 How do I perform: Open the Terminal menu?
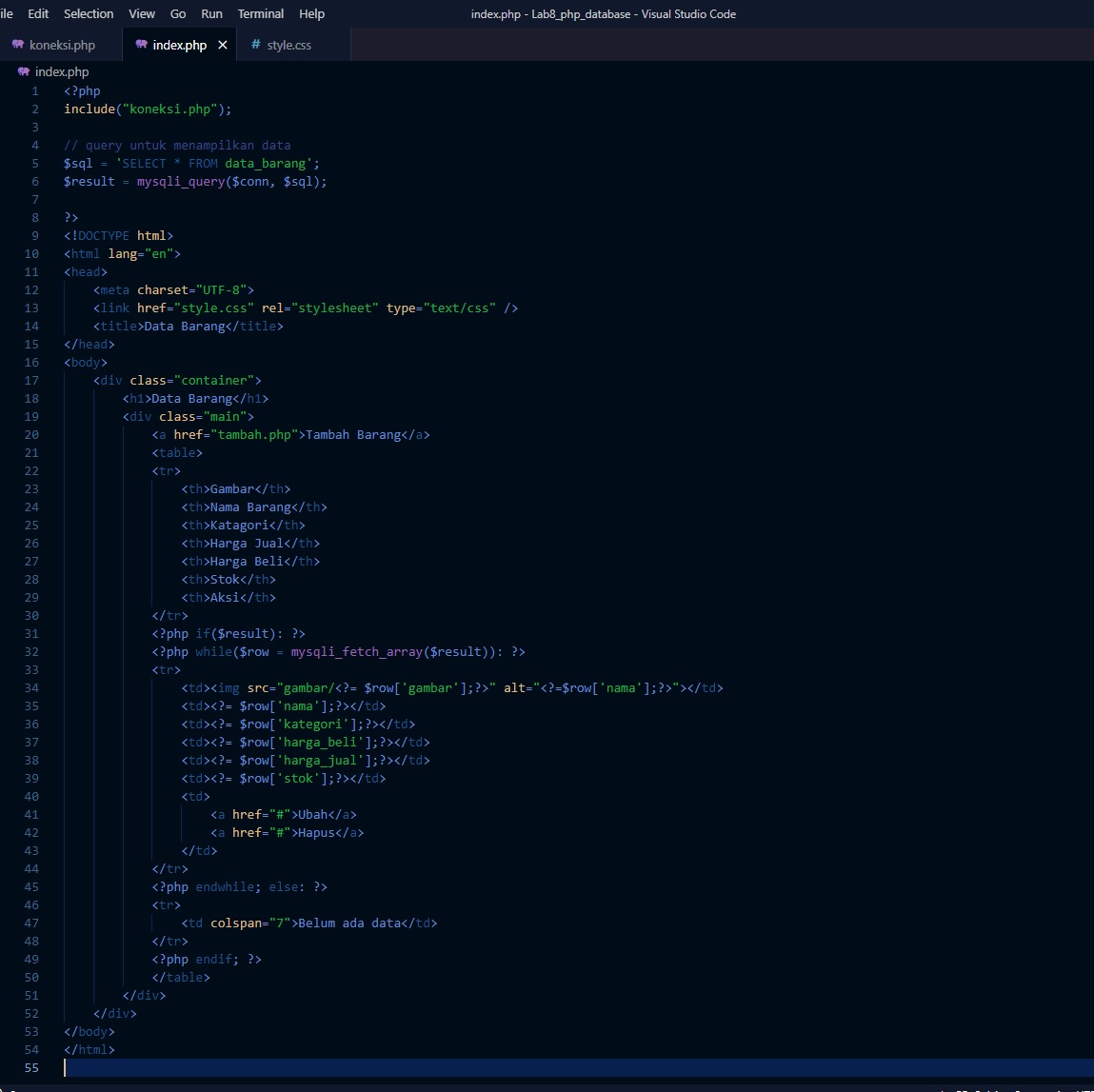(x=259, y=13)
